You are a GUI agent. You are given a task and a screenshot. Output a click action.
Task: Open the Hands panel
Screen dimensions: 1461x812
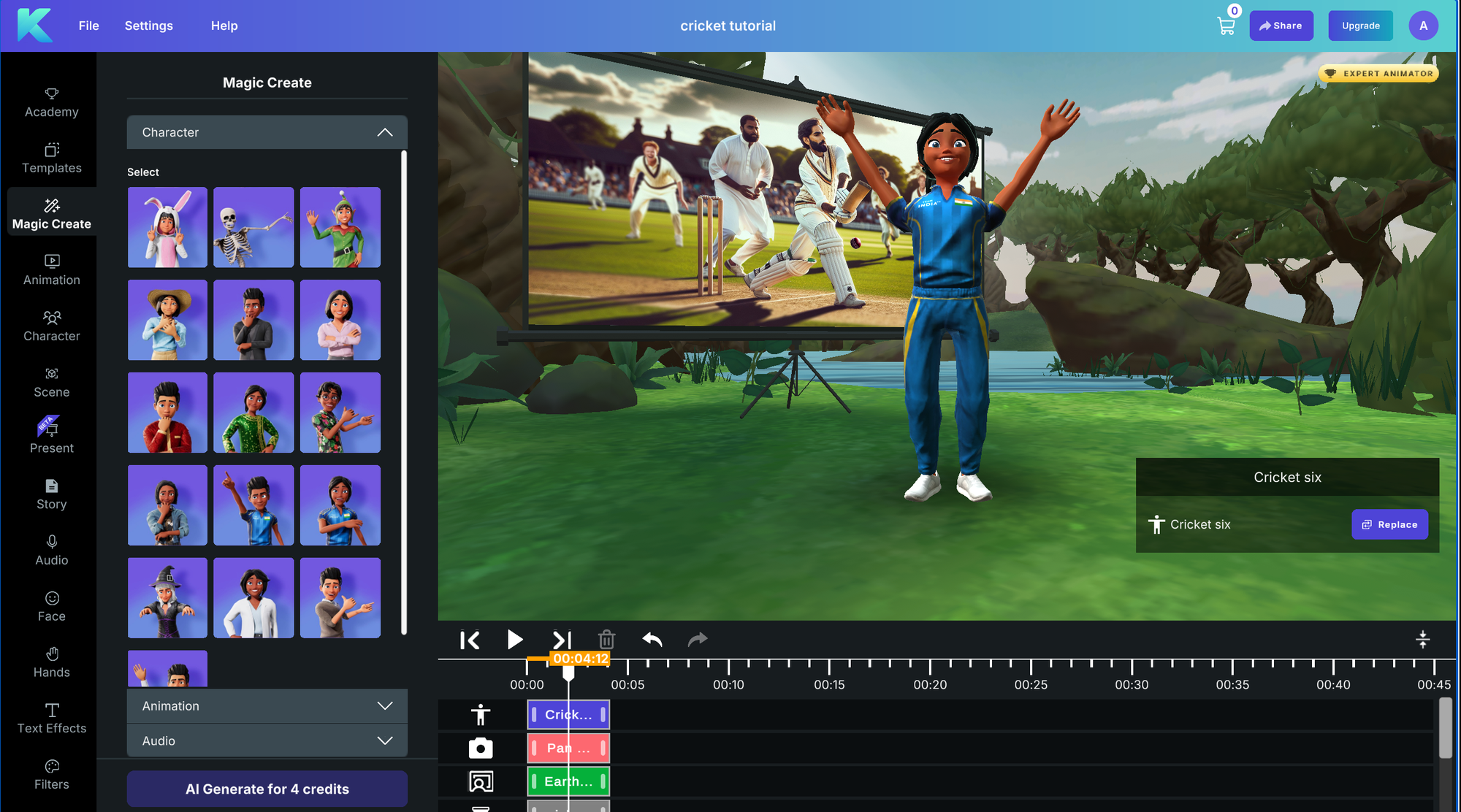51,662
